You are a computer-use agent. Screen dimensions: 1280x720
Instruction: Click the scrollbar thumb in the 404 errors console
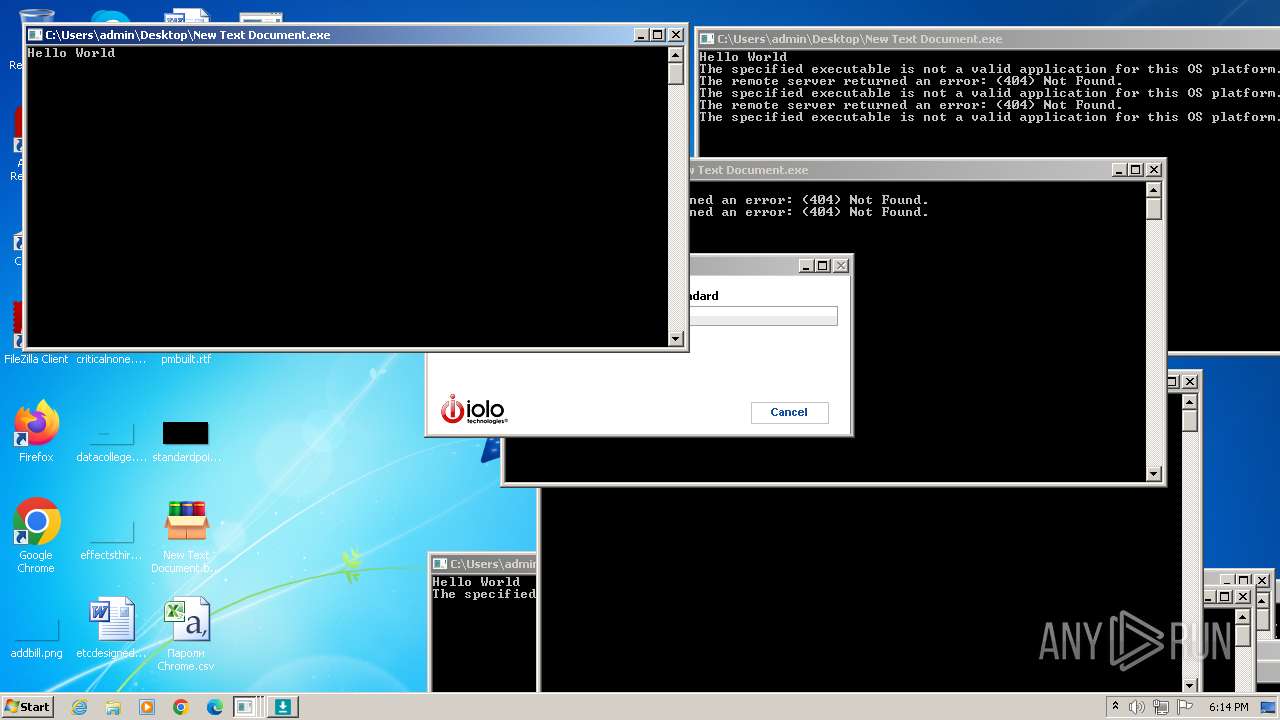click(1153, 209)
